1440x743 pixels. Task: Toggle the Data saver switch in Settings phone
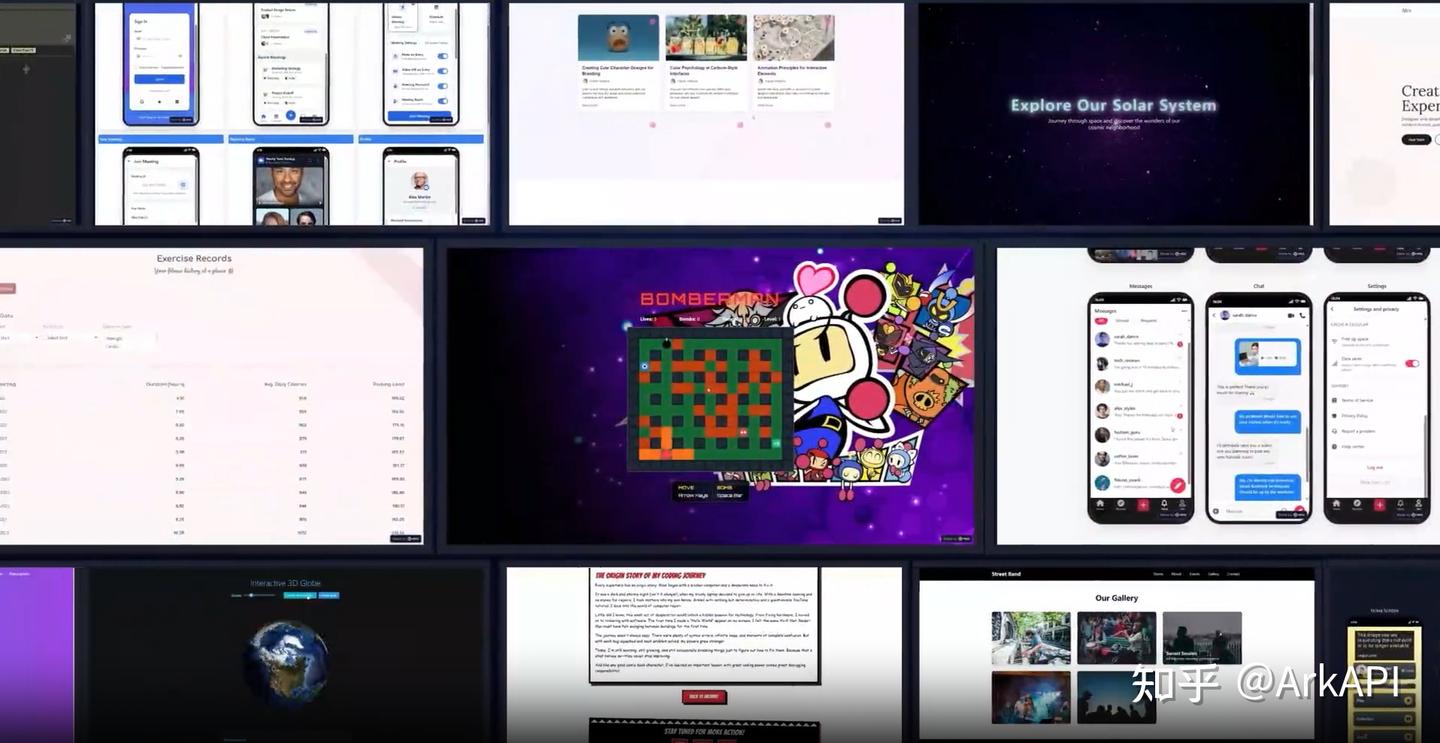(x=1412, y=363)
